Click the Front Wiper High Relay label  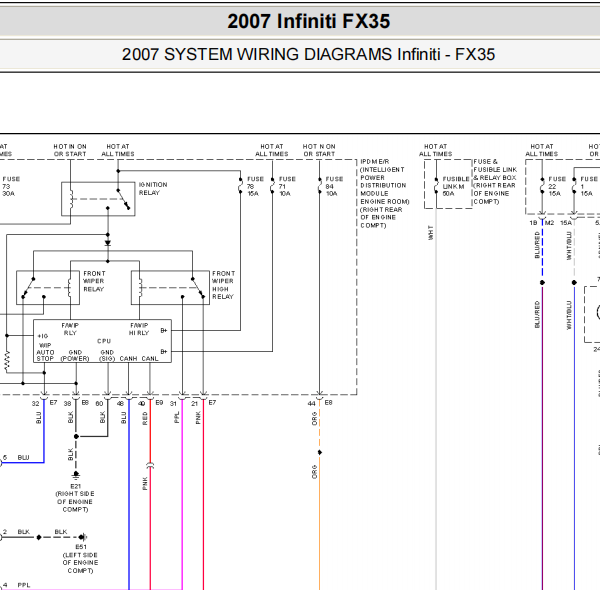click(x=223, y=285)
